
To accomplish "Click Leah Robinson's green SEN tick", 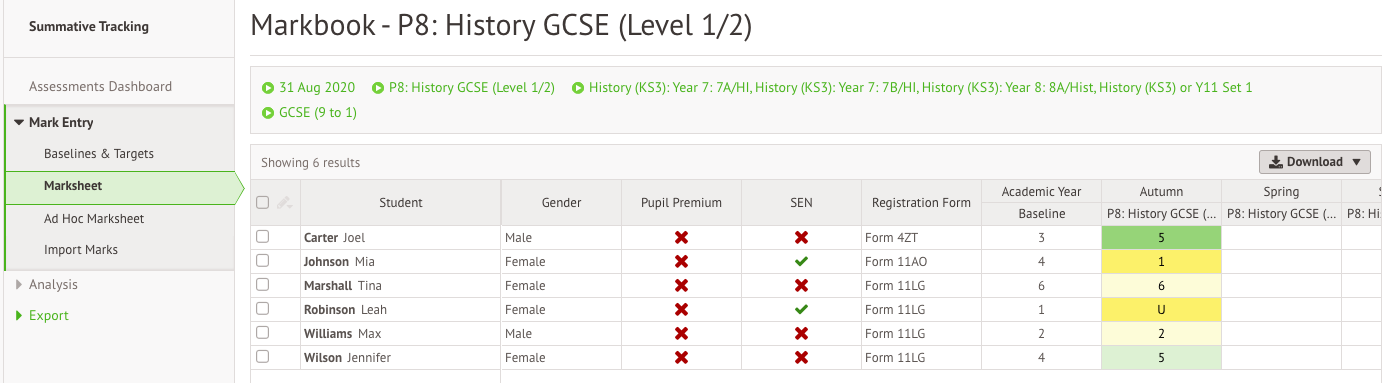I will click(x=801, y=310).
